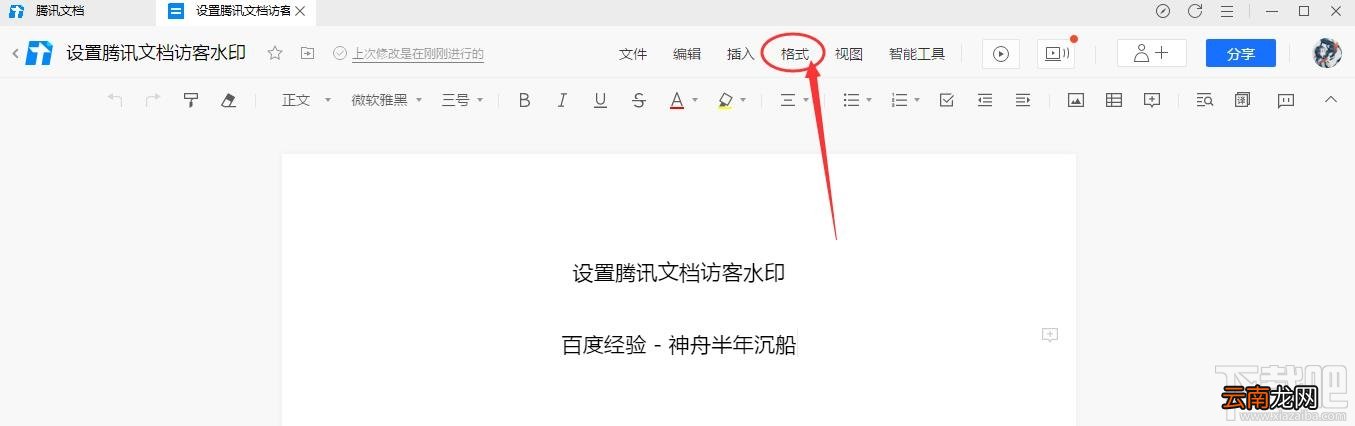Toggle bold formatting

[524, 100]
